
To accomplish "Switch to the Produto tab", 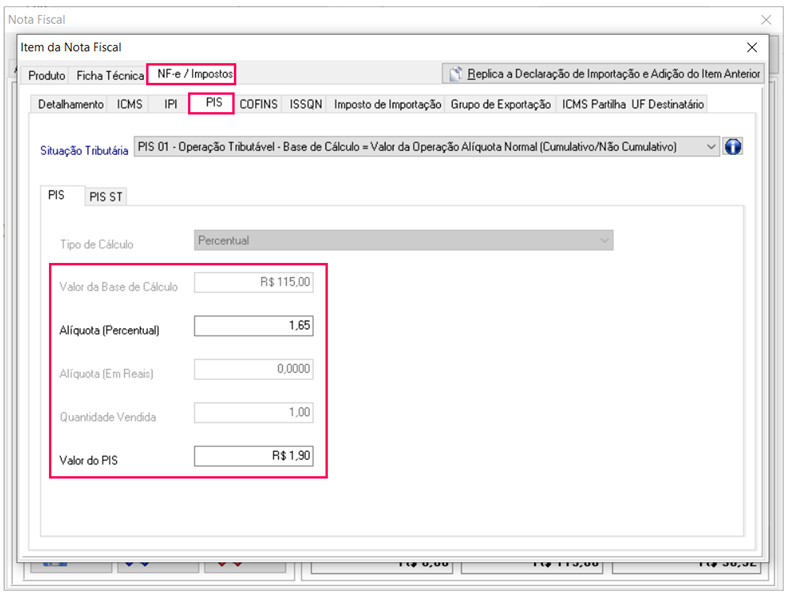I will coord(47,75).
